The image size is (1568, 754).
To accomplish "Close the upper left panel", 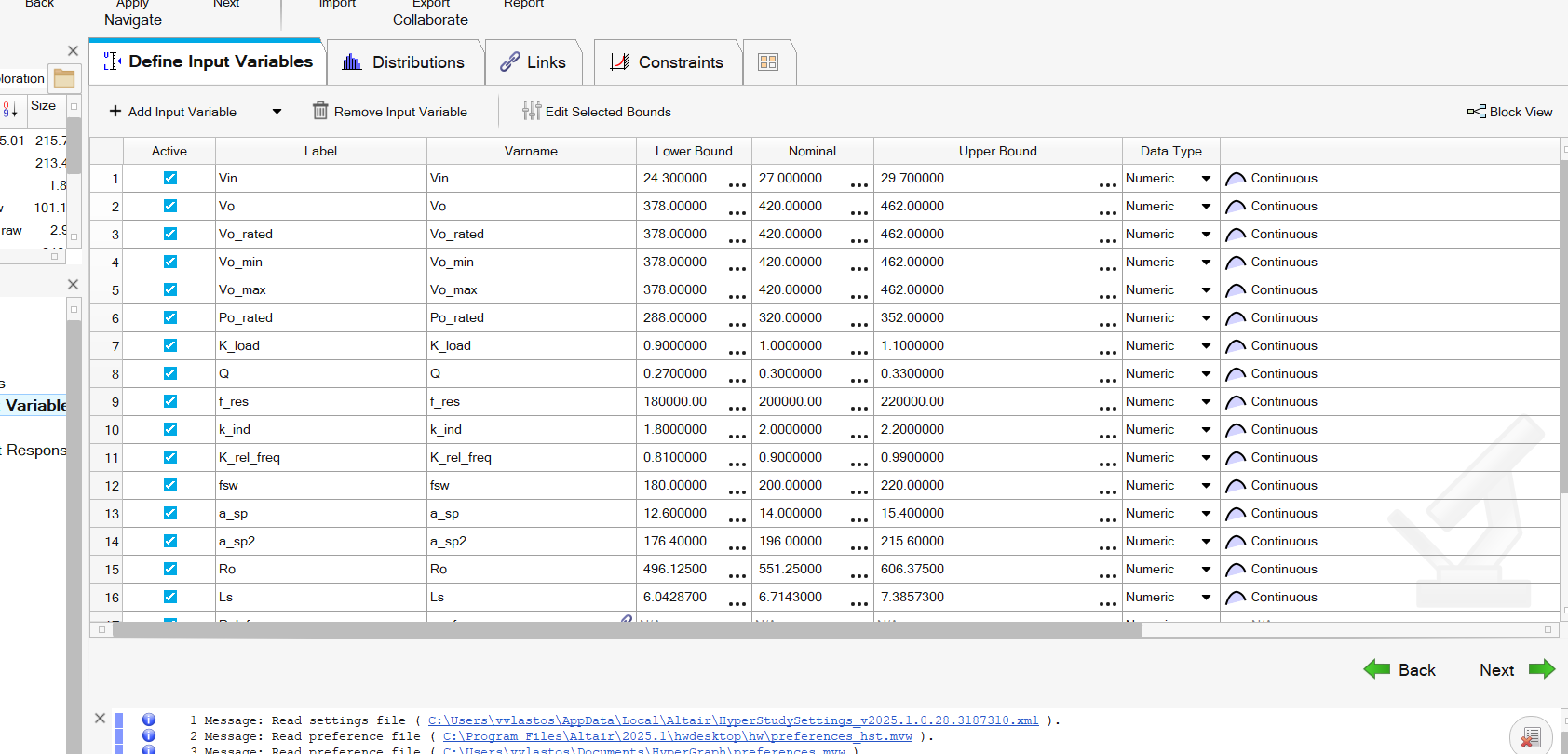I will (74, 50).
